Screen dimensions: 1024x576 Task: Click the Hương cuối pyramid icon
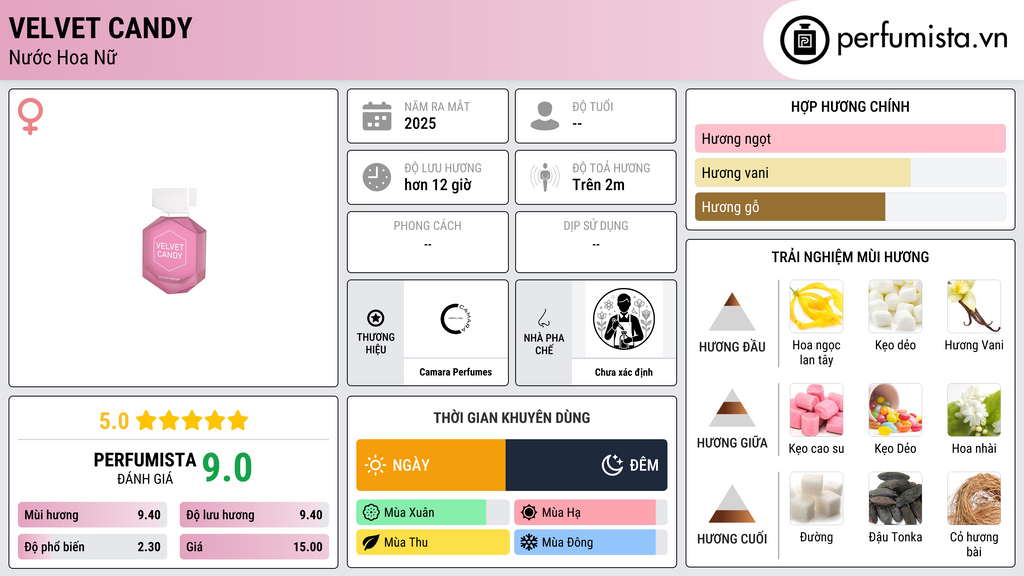(732, 504)
